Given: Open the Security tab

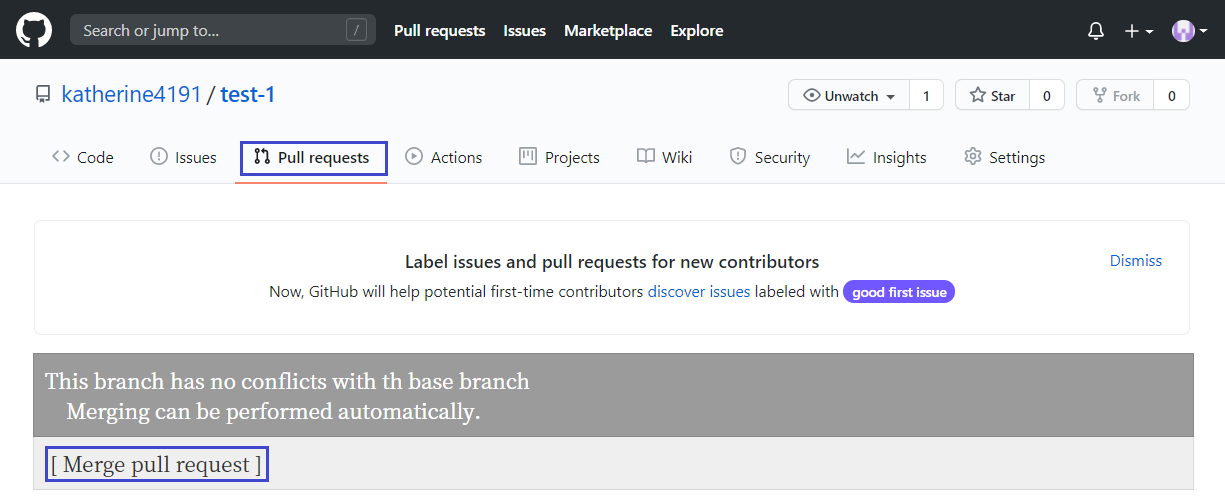Looking at the screenshot, I should pyautogui.click(x=770, y=157).
